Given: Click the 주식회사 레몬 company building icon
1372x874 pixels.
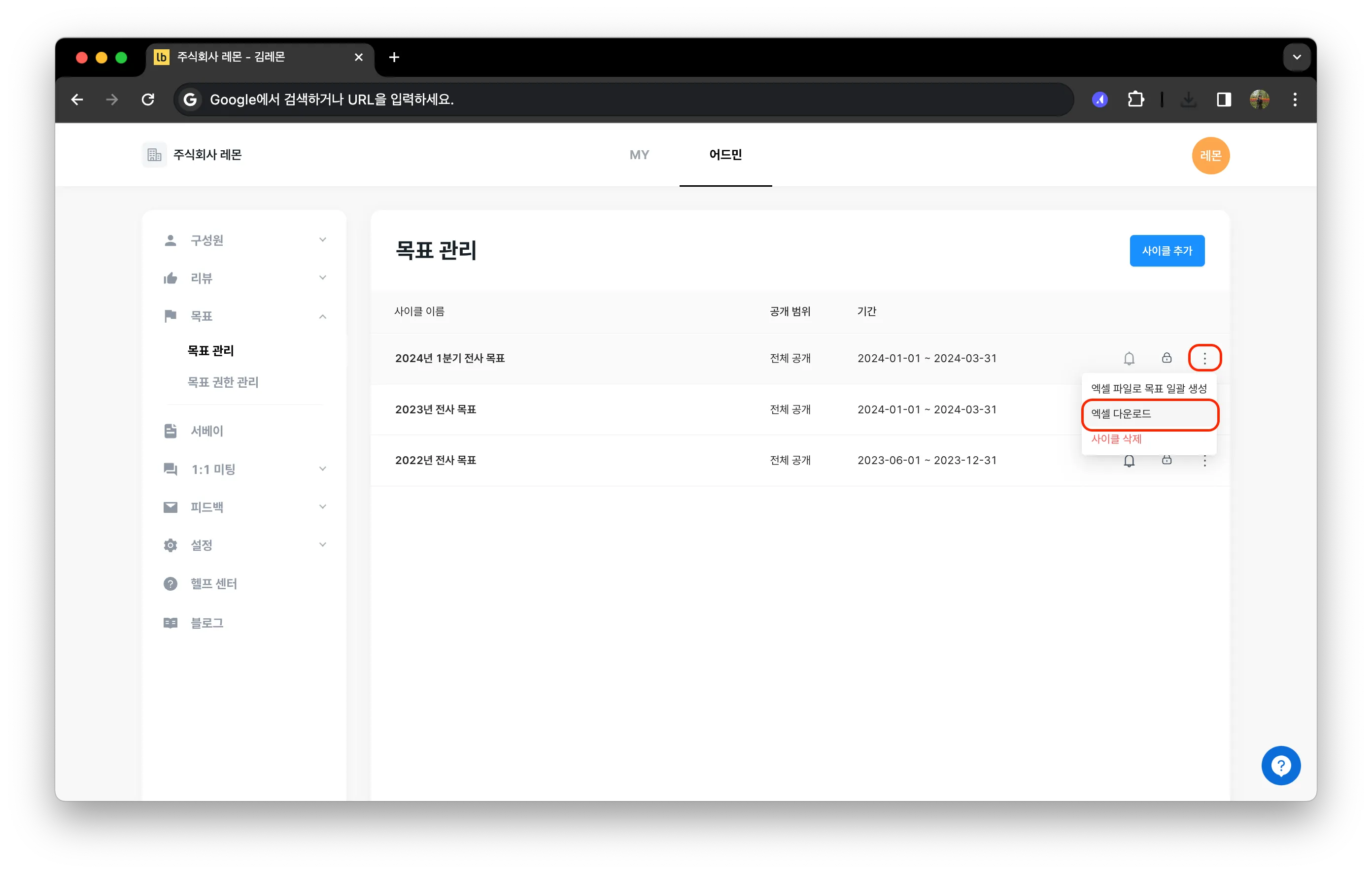Looking at the screenshot, I should click(154, 155).
